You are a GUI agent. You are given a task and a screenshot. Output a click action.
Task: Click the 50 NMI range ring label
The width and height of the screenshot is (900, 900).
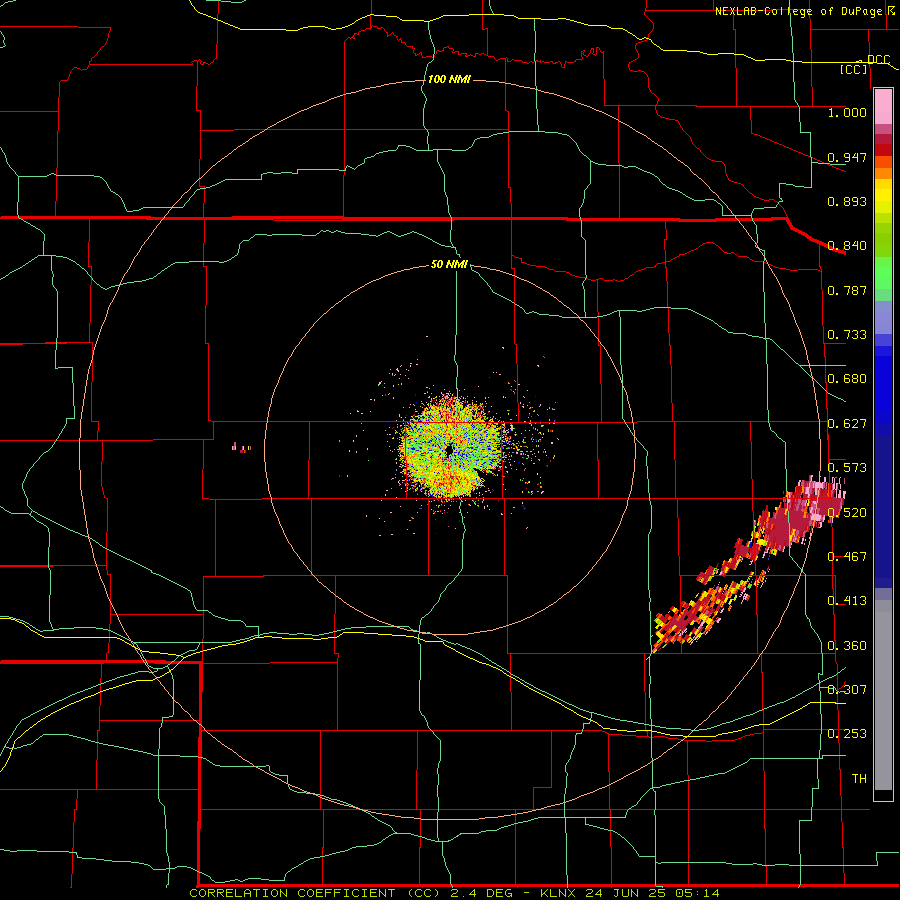pyautogui.click(x=449, y=264)
